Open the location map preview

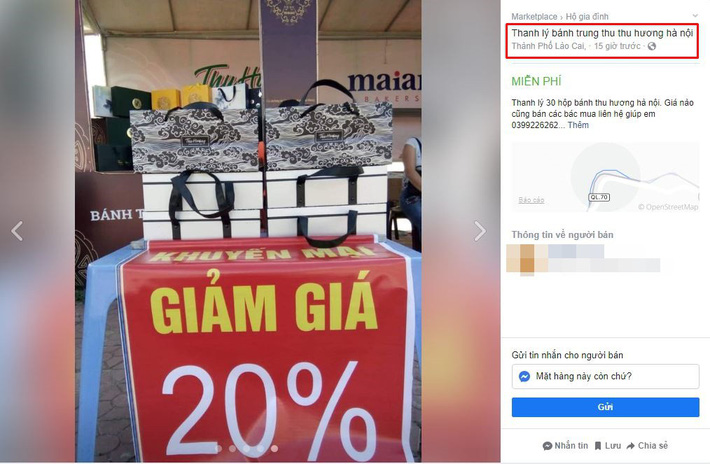click(605, 177)
